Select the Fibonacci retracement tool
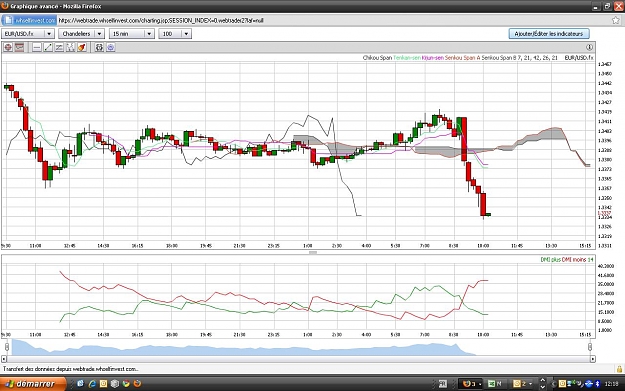The width and height of the screenshot is (625, 391). tap(70, 47)
